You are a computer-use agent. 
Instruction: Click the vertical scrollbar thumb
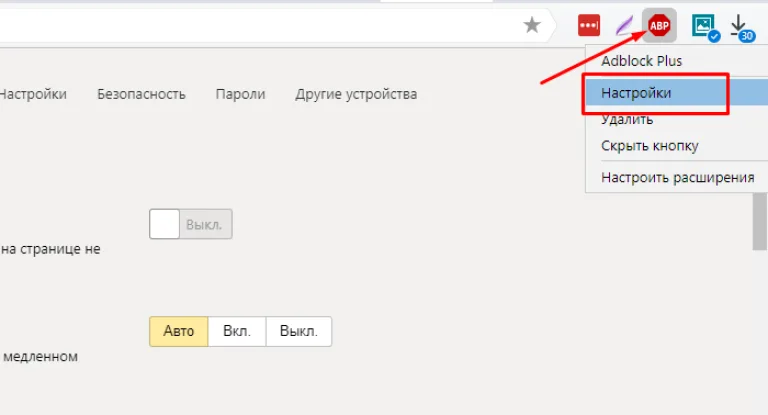(x=760, y=221)
